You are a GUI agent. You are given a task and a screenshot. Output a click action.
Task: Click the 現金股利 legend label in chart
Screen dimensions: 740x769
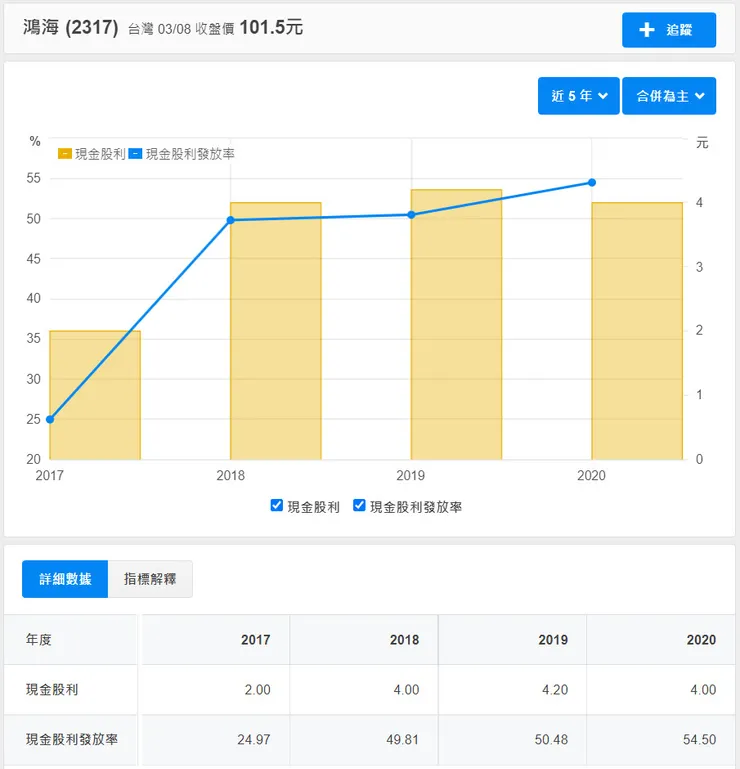[100, 154]
